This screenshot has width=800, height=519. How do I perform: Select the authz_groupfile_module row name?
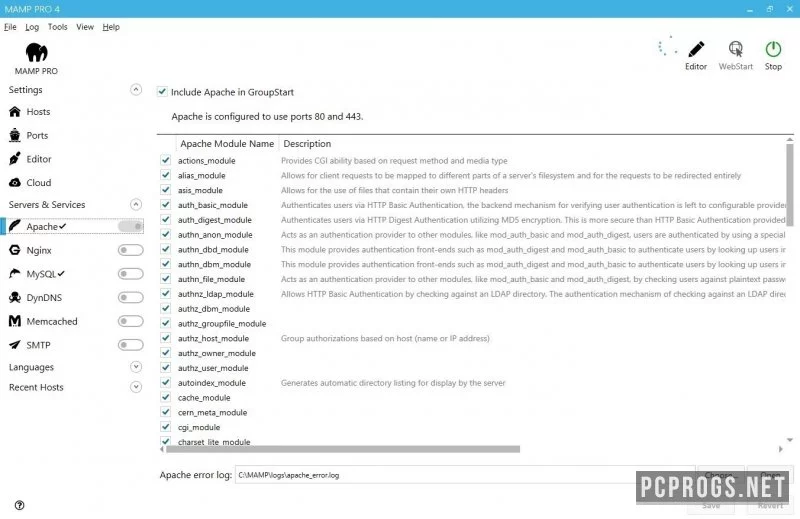pos(222,324)
